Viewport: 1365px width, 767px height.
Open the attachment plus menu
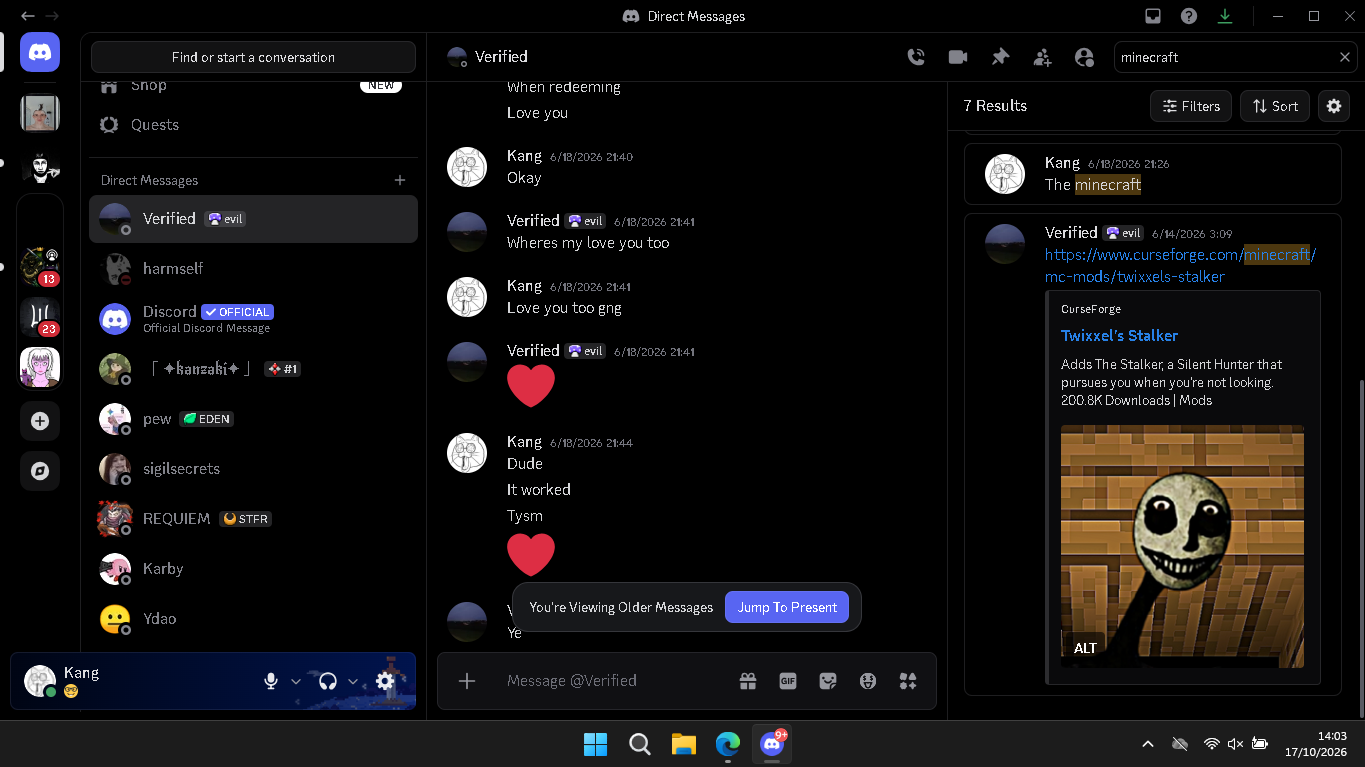click(467, 681)
